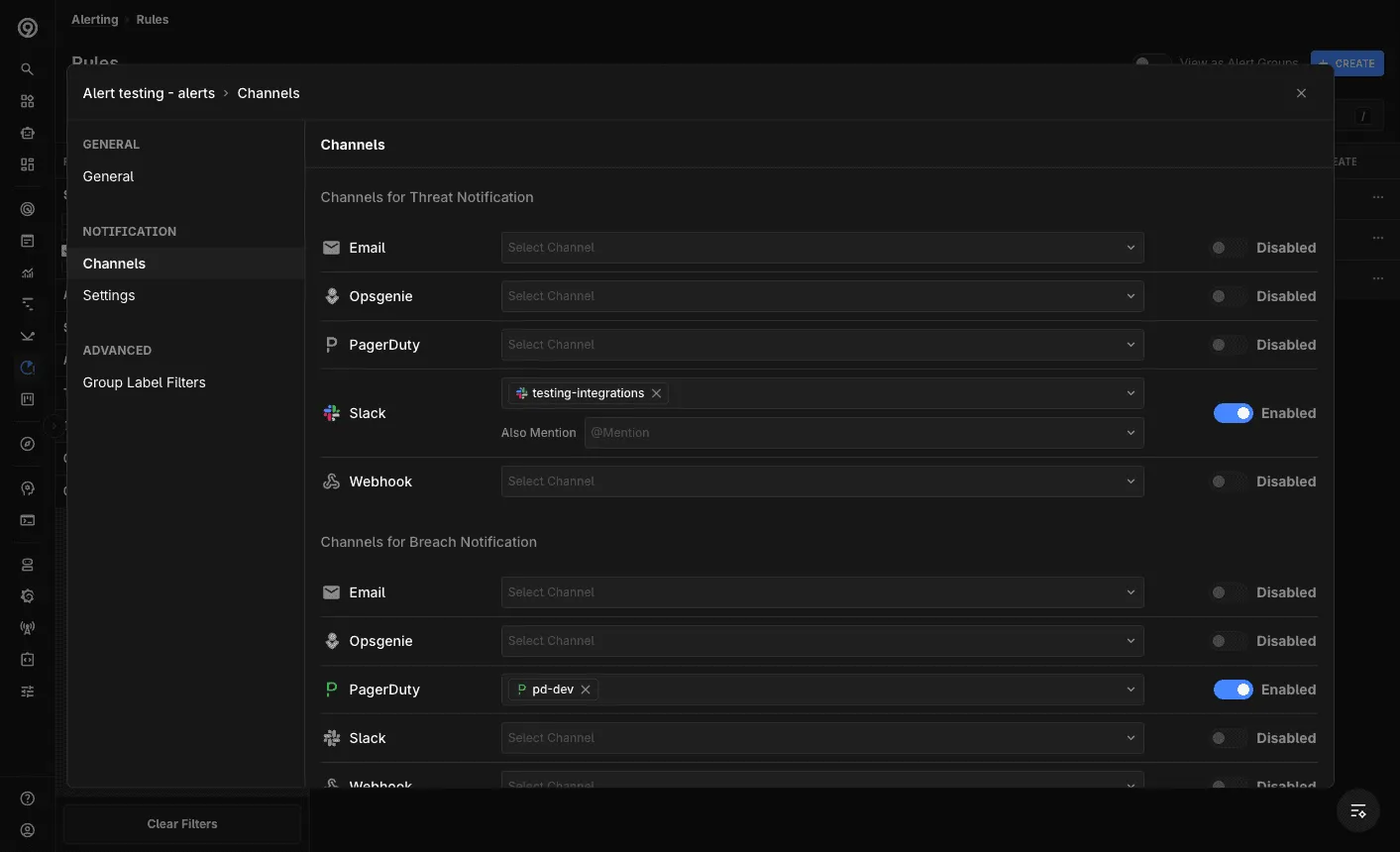1400x852 pixels.
Task: Disable the Breach PagerDuty channel toggle
Action: pyautogui.click(x=1234, y=690)
